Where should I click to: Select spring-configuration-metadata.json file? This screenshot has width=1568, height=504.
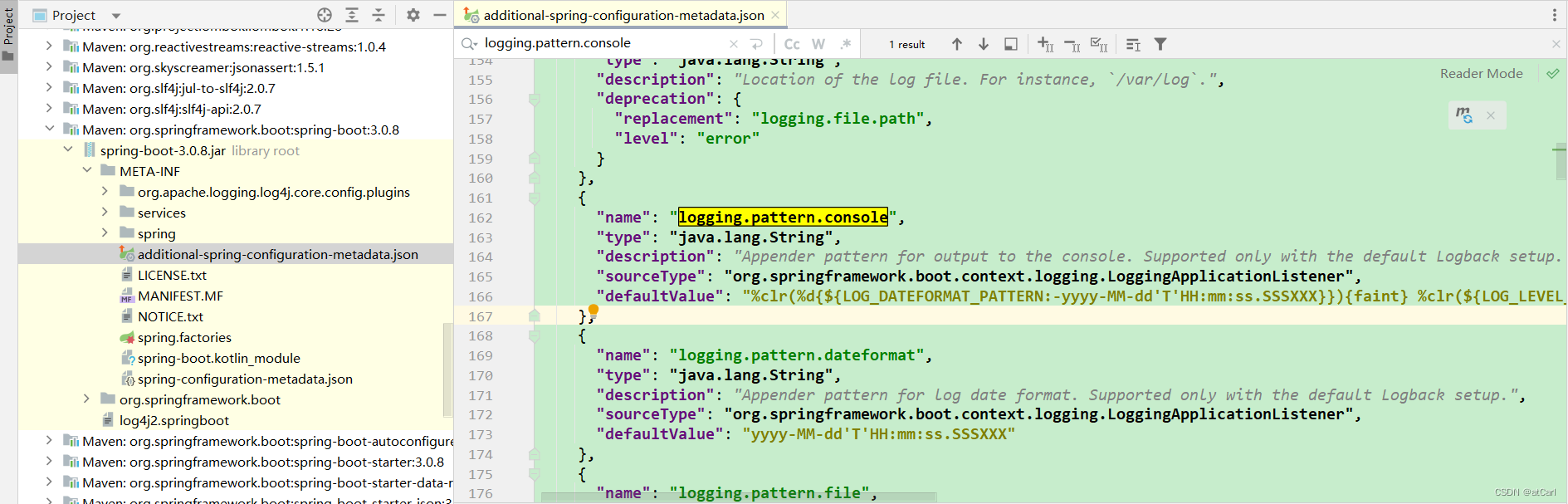click(245, 379)
